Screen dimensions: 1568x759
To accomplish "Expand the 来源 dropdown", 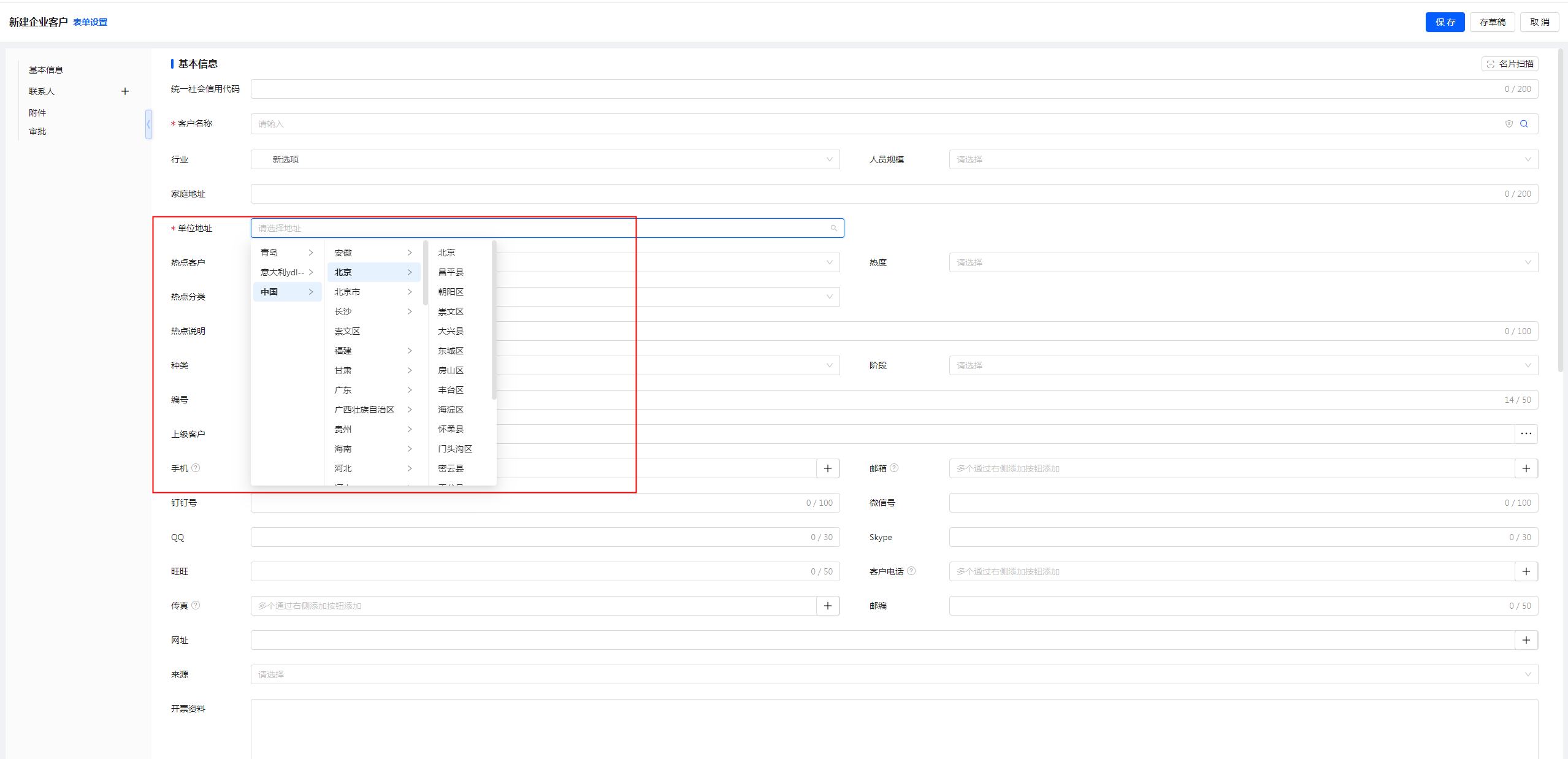I will click(x=893, y=674).
